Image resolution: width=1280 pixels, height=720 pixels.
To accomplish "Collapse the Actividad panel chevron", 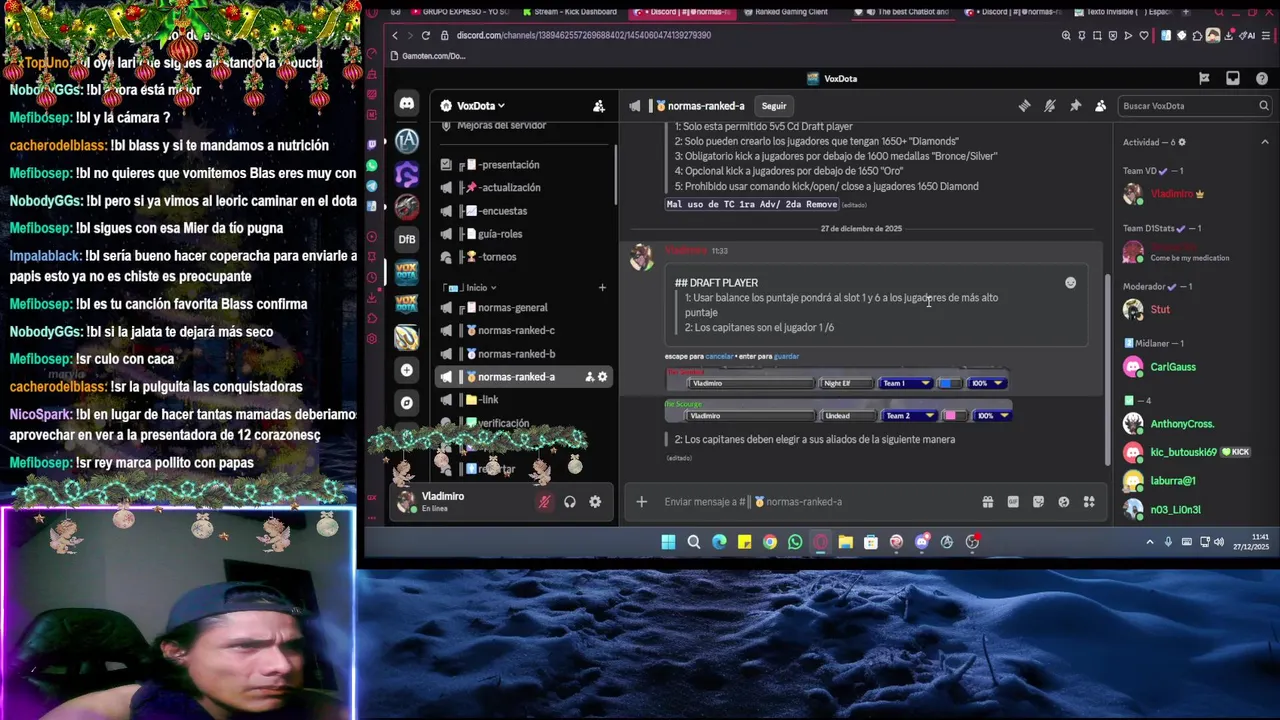I will (1264, 142).
